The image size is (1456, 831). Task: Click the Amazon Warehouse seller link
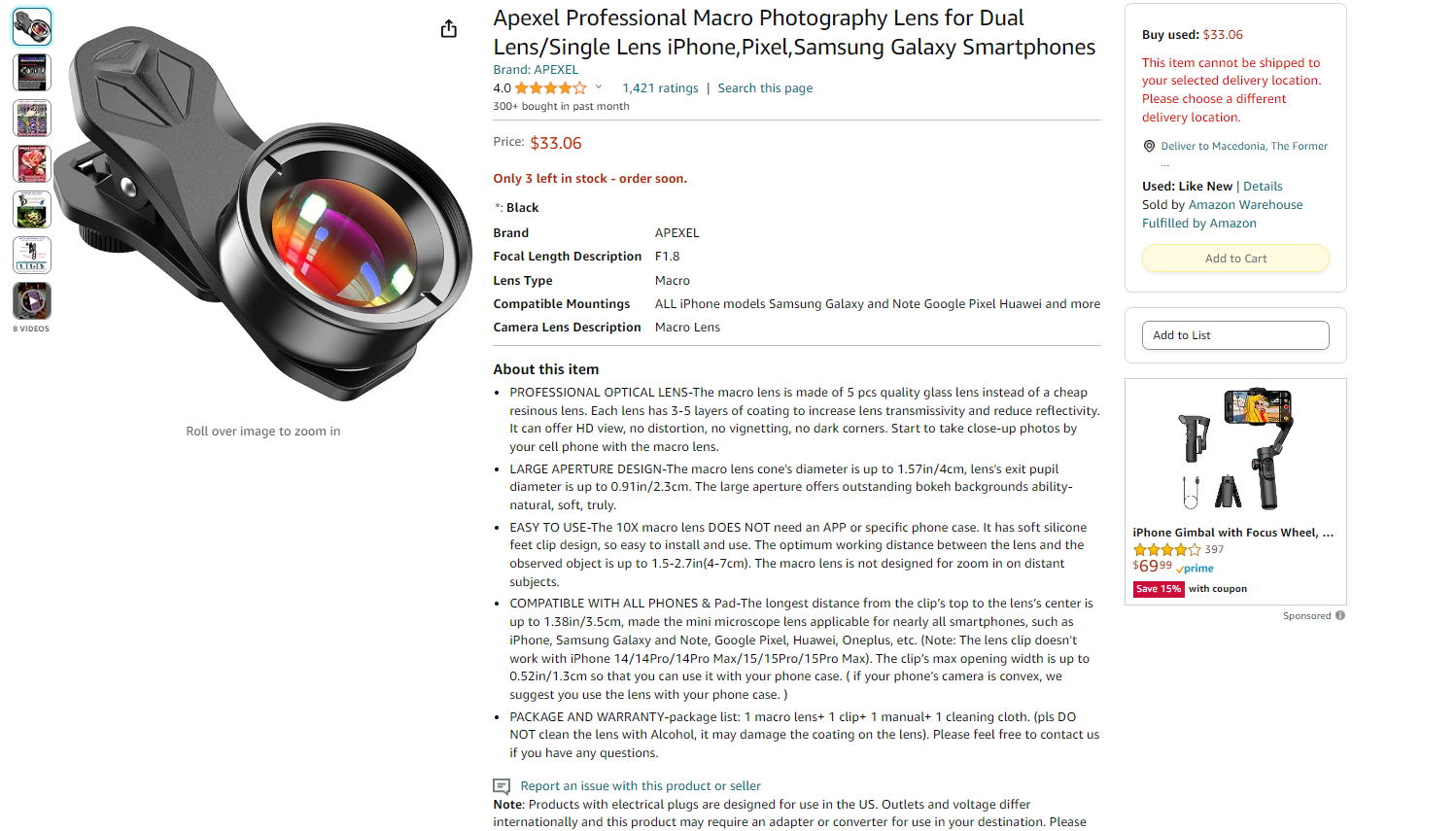click(1245, 205)
